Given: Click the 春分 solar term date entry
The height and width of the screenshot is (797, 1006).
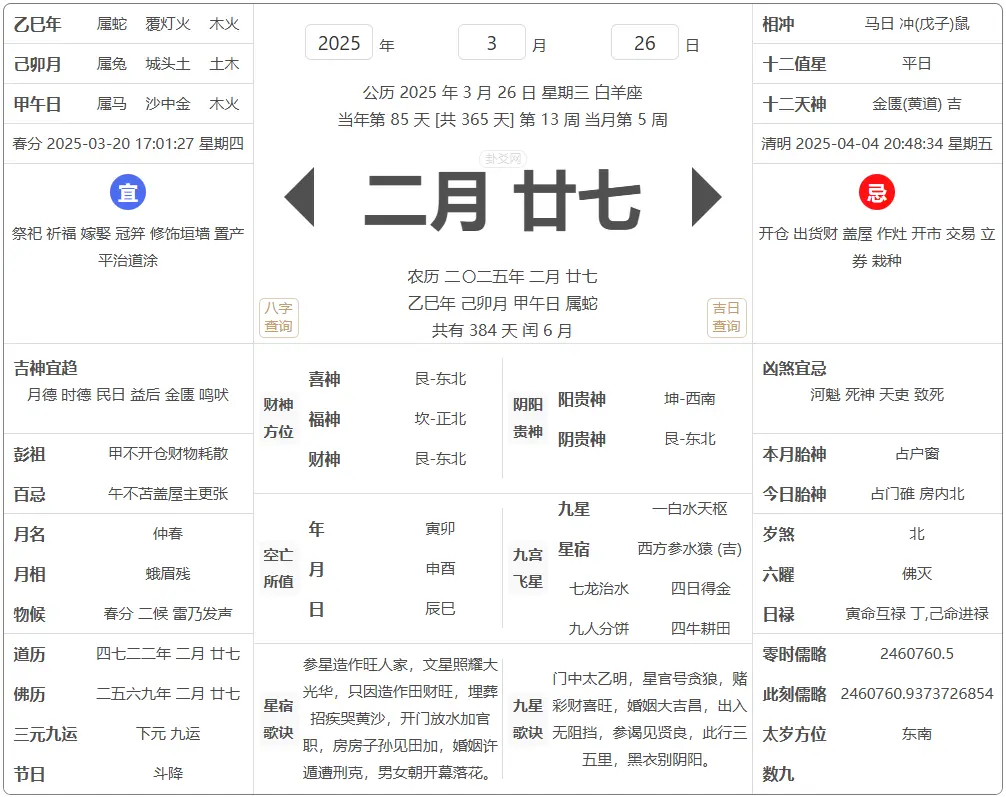Looking at the screenshot, I should tap(128, 144).
